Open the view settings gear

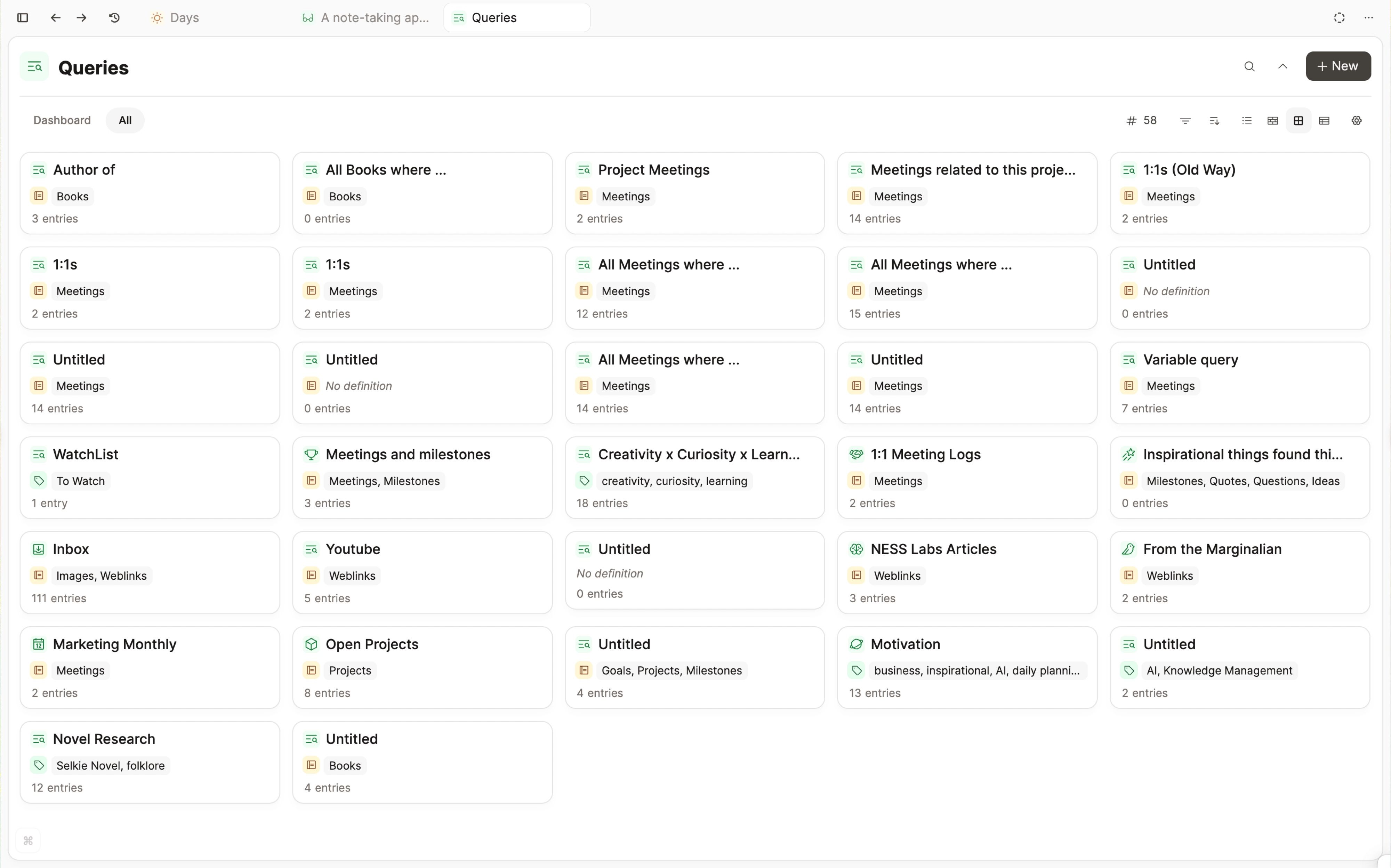pyautogui.click(x=1357, y=120)
